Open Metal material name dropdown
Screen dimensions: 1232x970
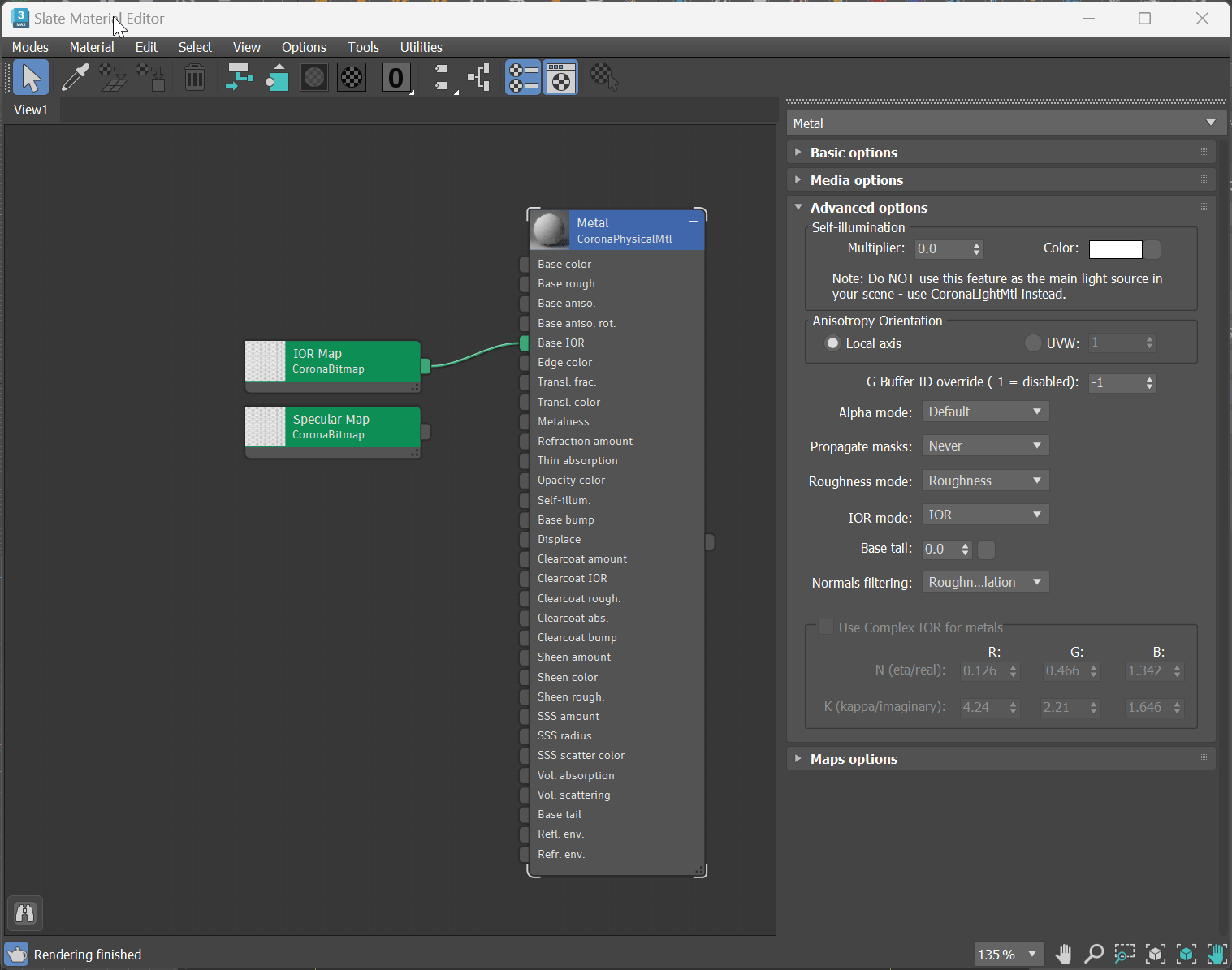(1006, 123)
